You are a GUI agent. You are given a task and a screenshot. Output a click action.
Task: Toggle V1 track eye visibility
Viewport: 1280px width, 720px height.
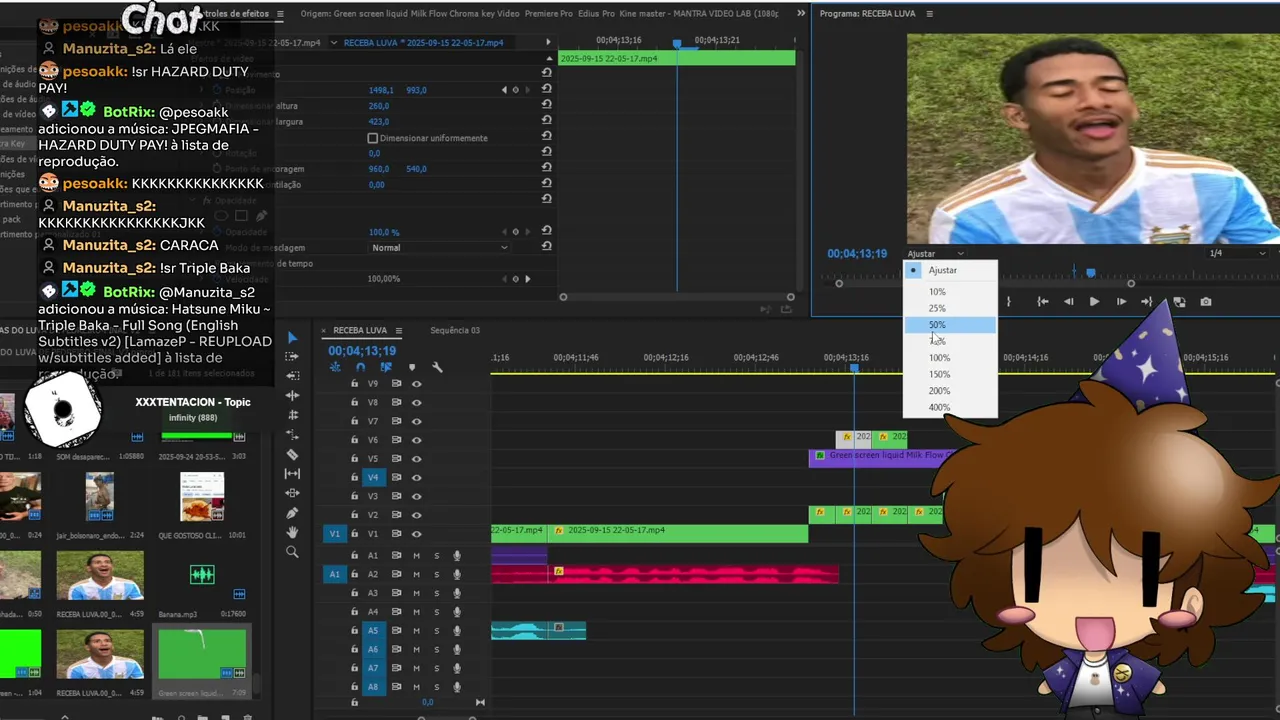coord(416,534)
